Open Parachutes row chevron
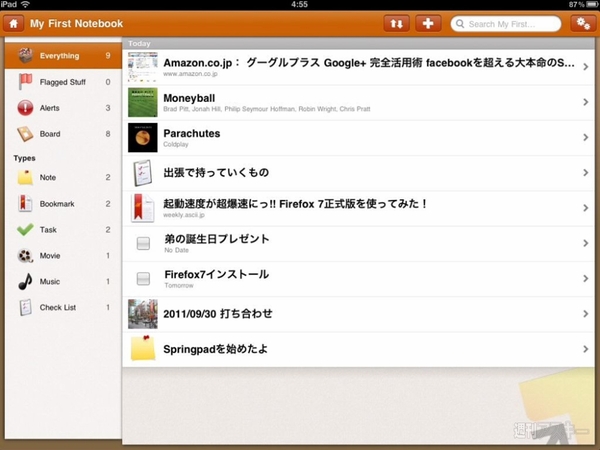Viewport: 600px width, 450px height. pyautogui.click(x=585, y=137)
